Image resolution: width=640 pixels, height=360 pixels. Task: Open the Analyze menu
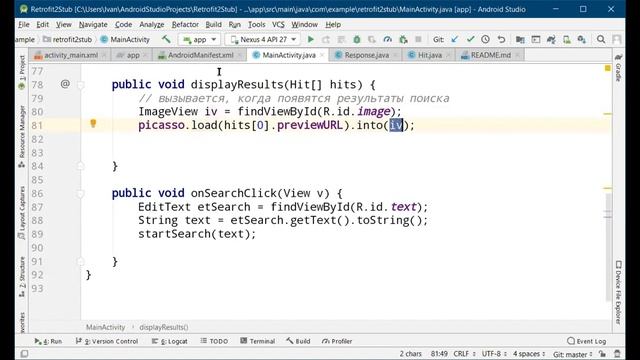151,24
